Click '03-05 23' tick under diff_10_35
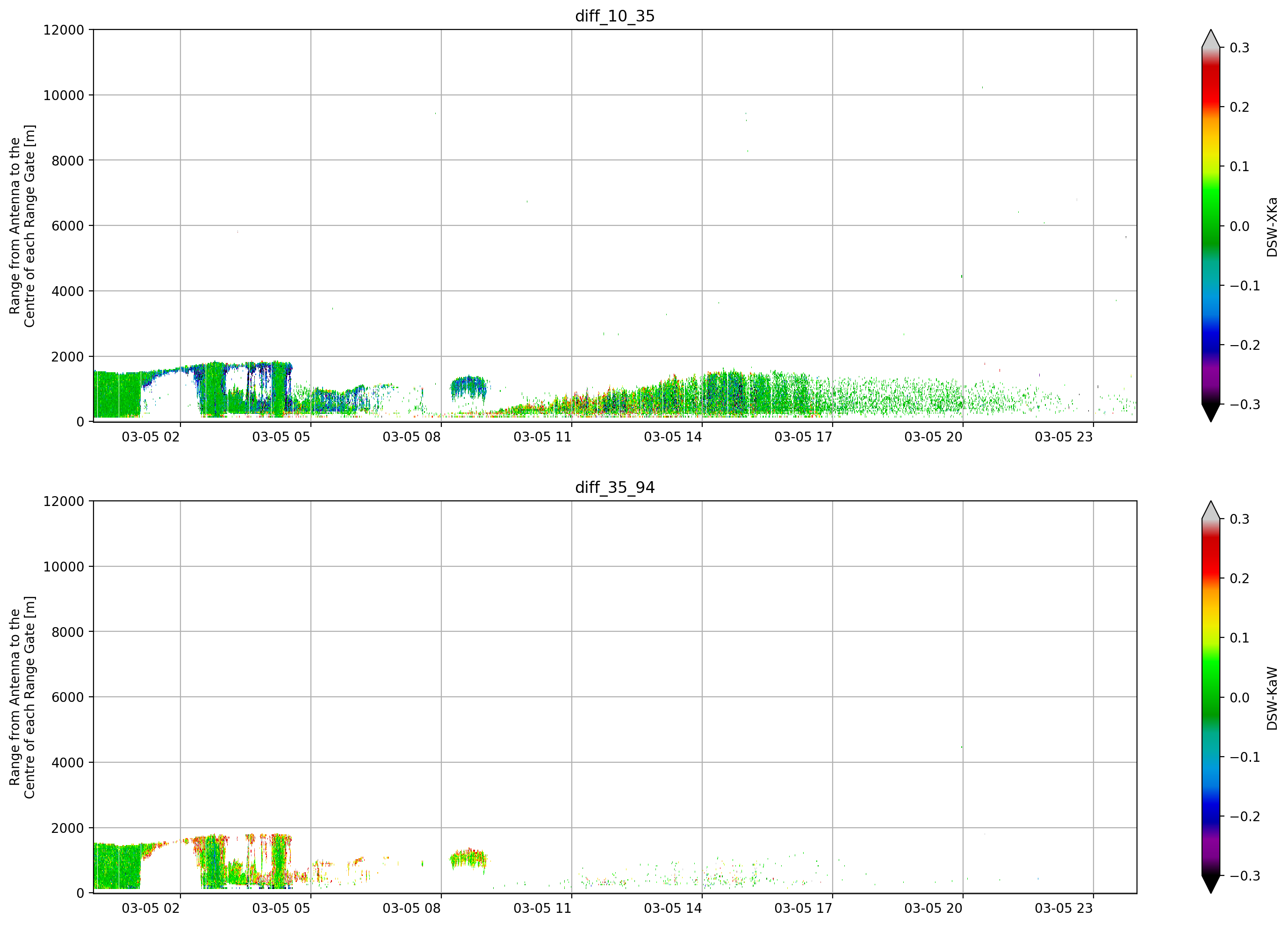The width and height of the screenshot is (1288, 925). tap(1064, 437)
